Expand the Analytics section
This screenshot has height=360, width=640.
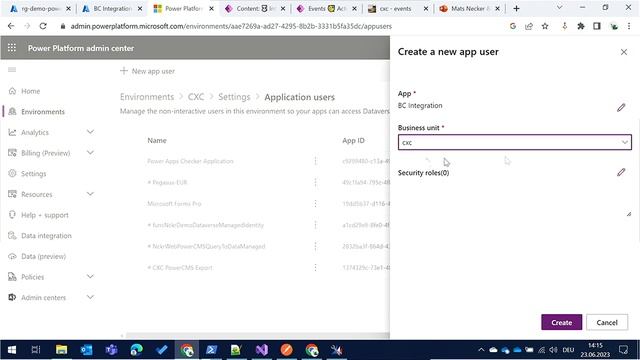pyautogui.click(x=90, y=132)
